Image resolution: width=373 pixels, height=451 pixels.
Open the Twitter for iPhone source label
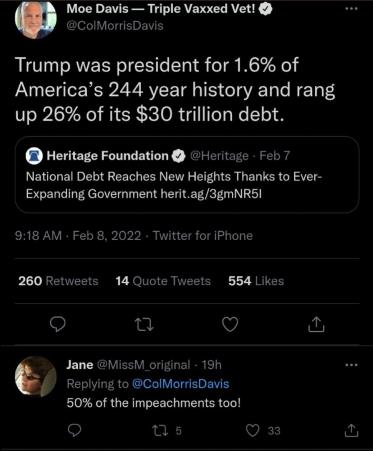coord(203,236)
